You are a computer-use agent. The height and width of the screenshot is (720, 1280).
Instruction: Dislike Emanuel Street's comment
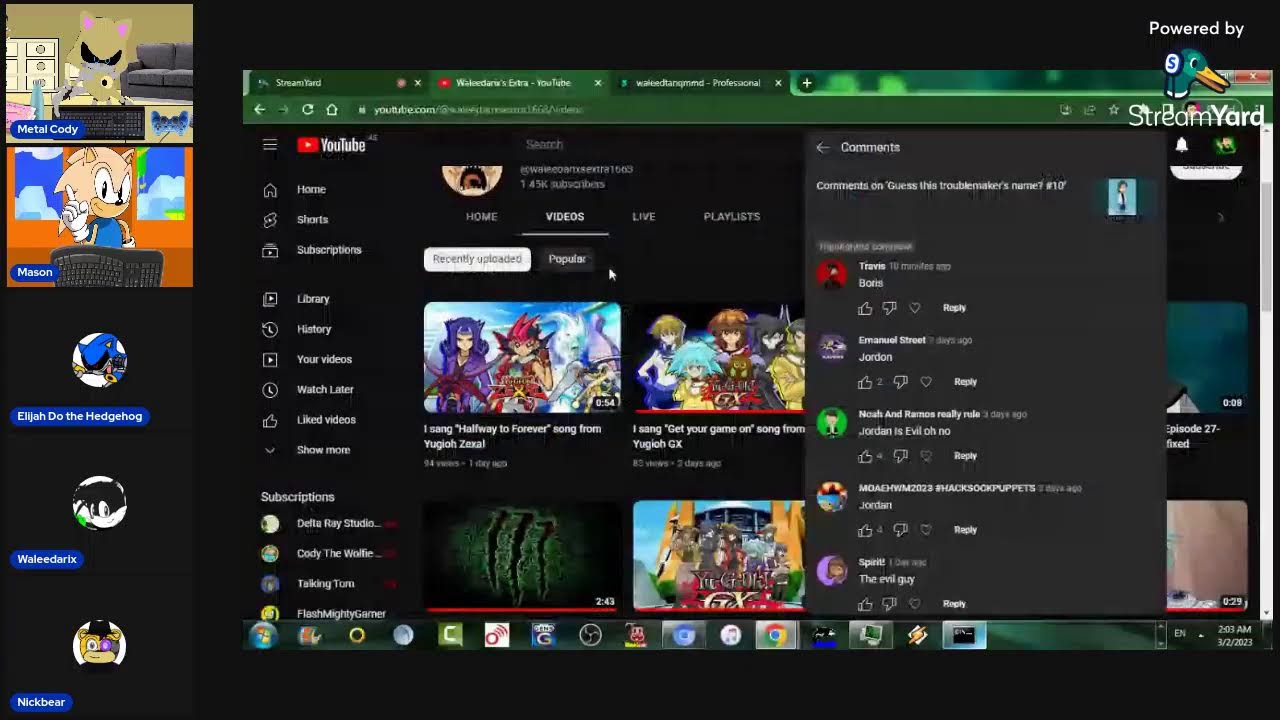click(x=900, y=382)
